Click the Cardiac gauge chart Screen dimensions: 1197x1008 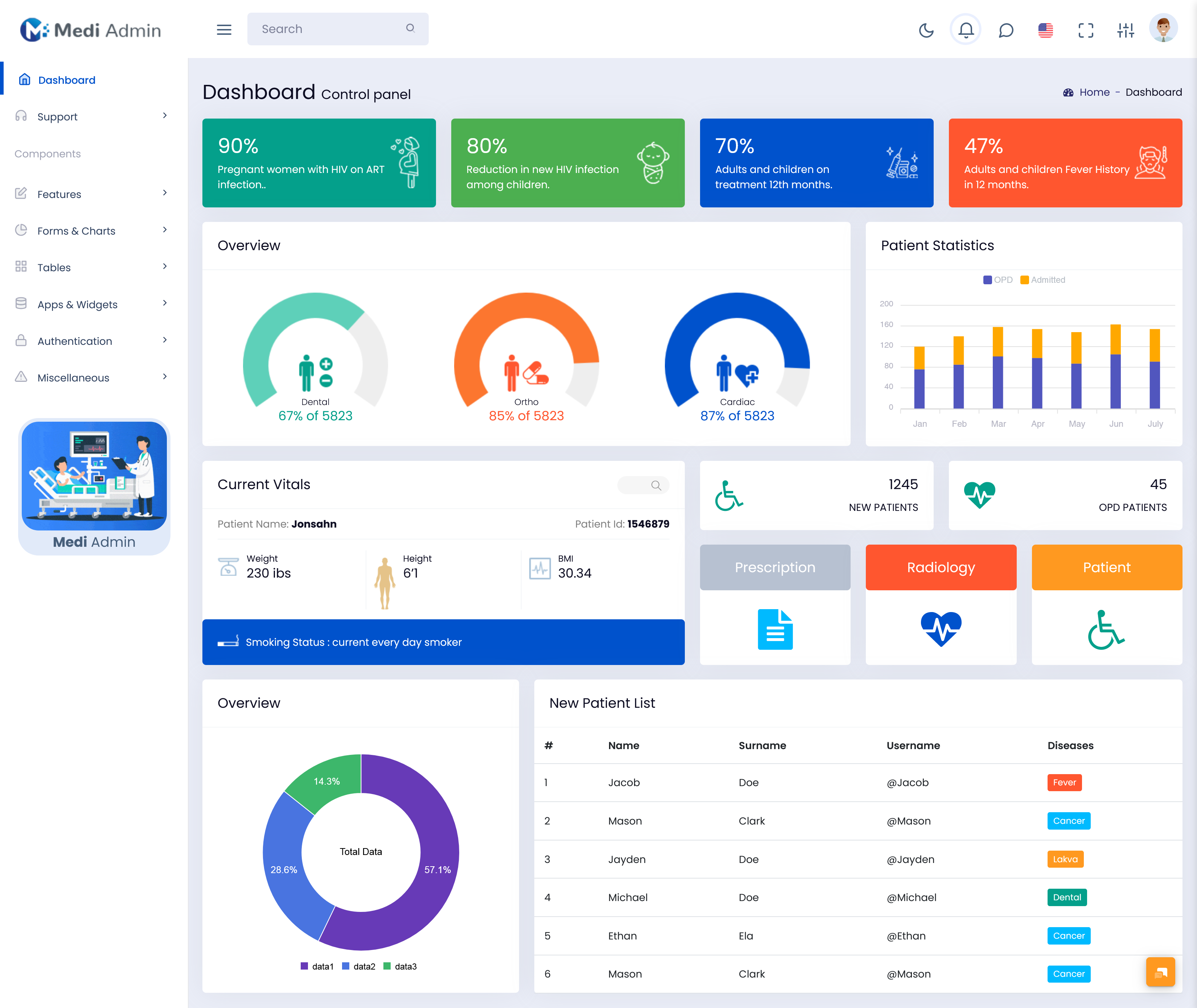[737, 350]
